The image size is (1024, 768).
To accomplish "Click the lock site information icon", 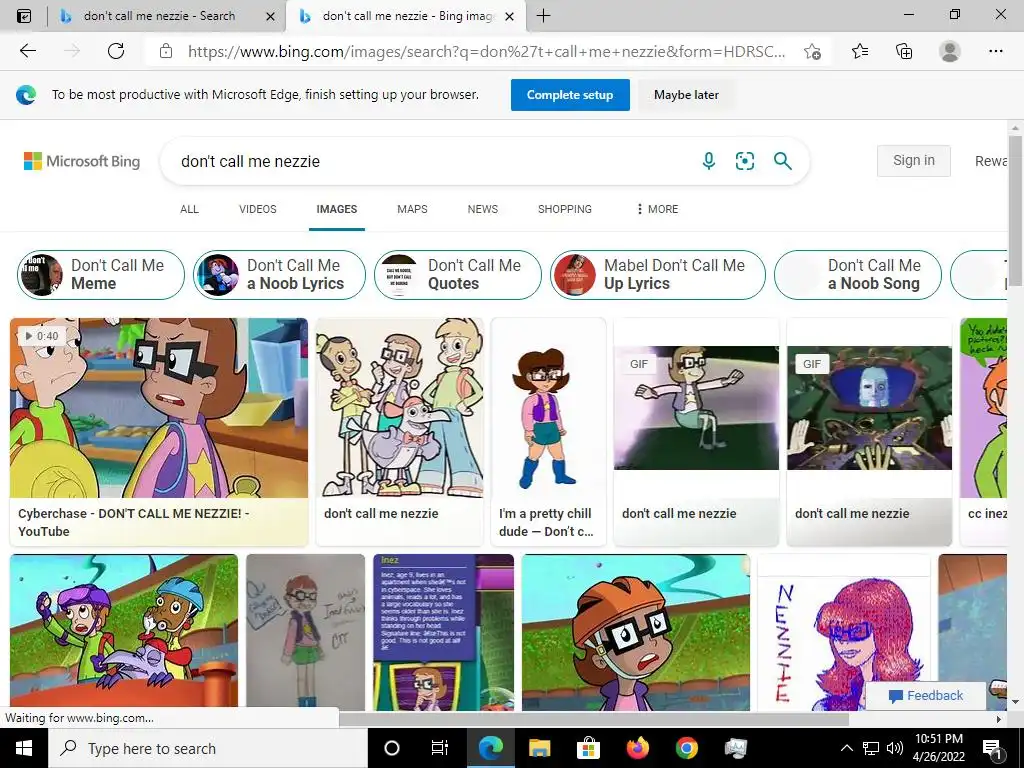I will (166, 51).
